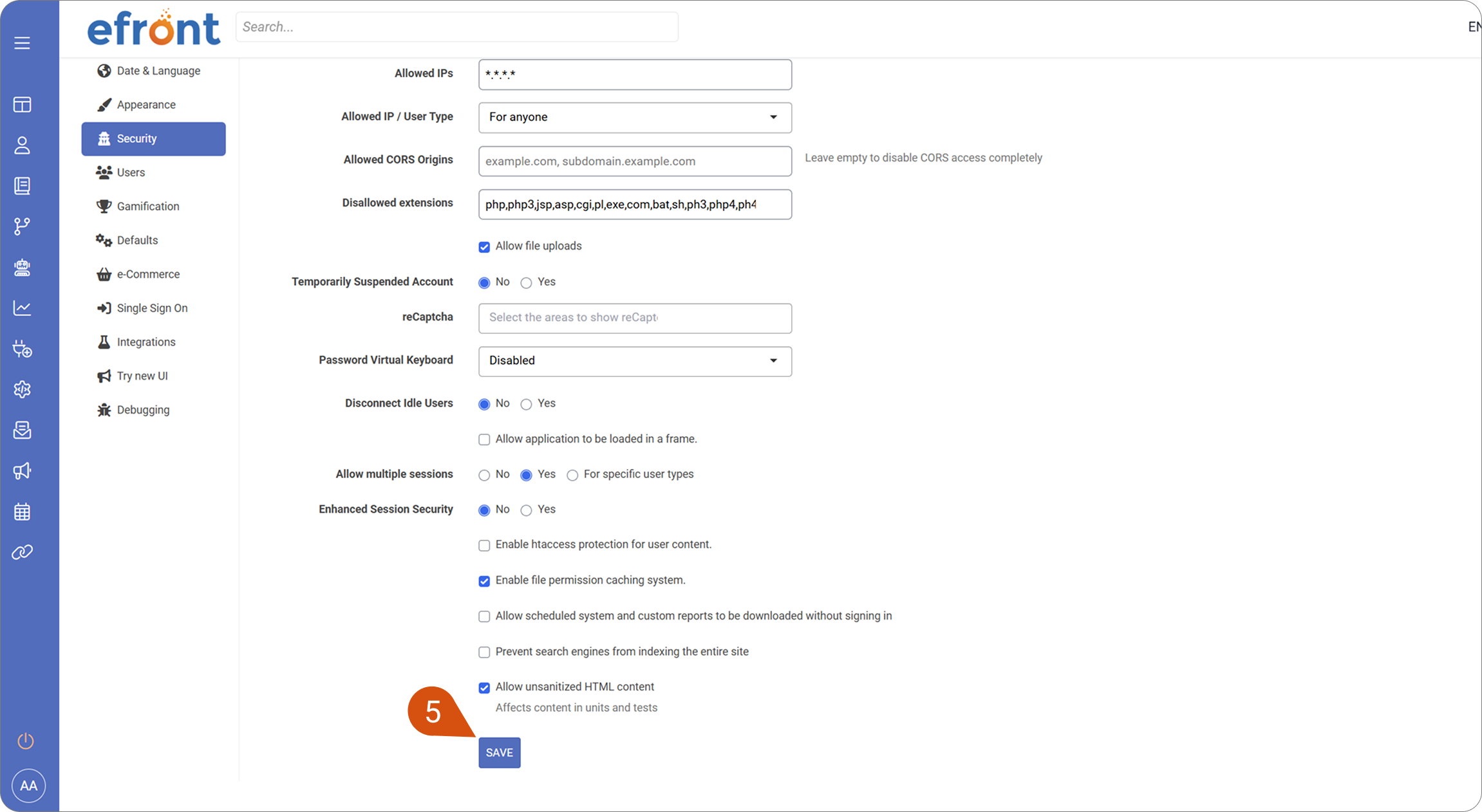Click the reports chart sidebar icon
This screenshot has width=1482, height=812.
pyautogui.click(x=22, y=308)
